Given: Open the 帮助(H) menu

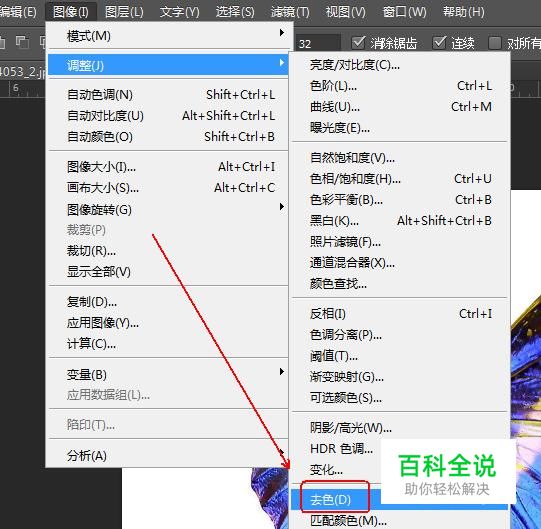Looking at the screenshot, I should click(463, 12).
